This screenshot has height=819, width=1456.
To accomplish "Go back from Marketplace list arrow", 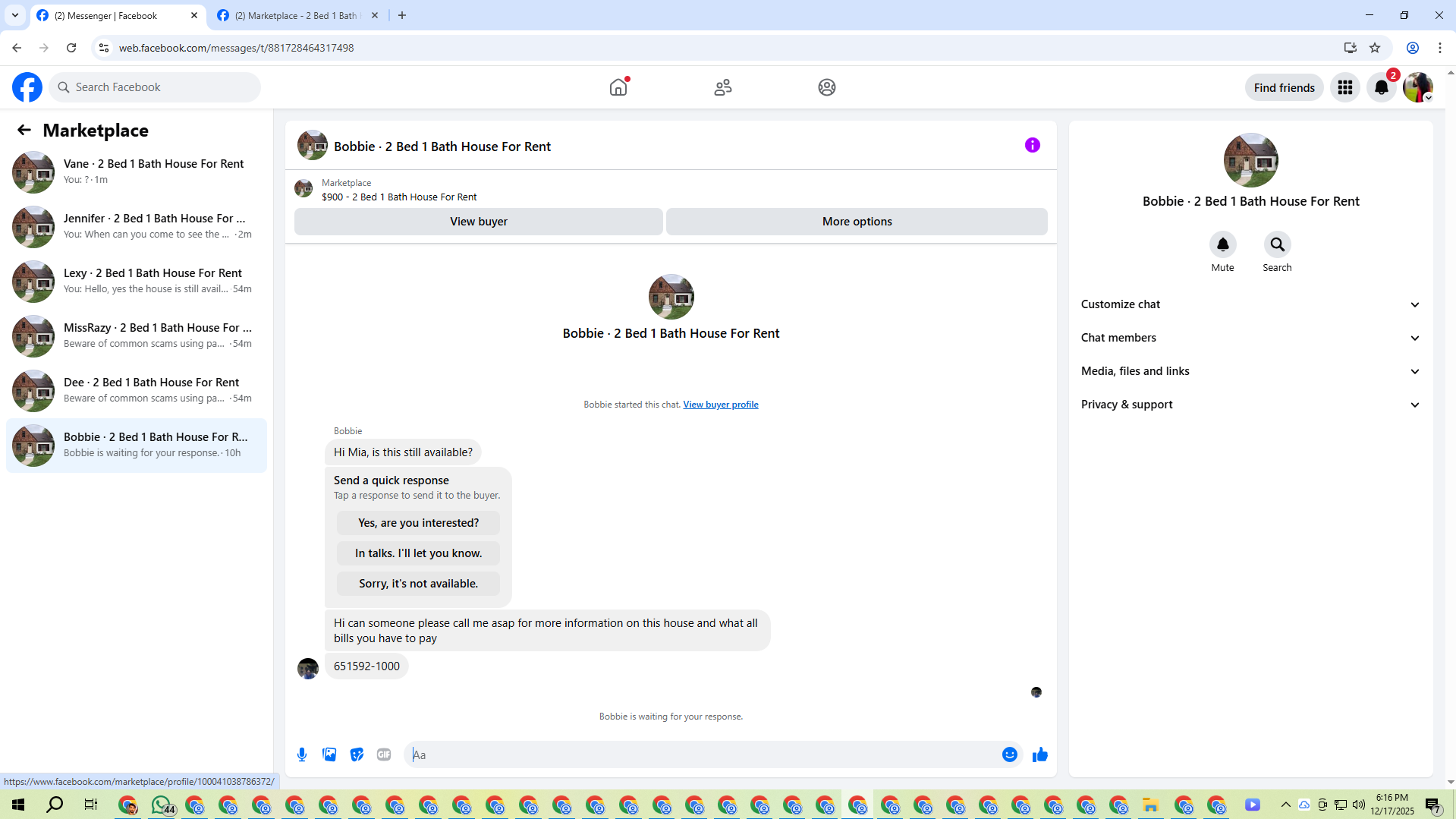I will pyautogui.click(x=24, y=130).
